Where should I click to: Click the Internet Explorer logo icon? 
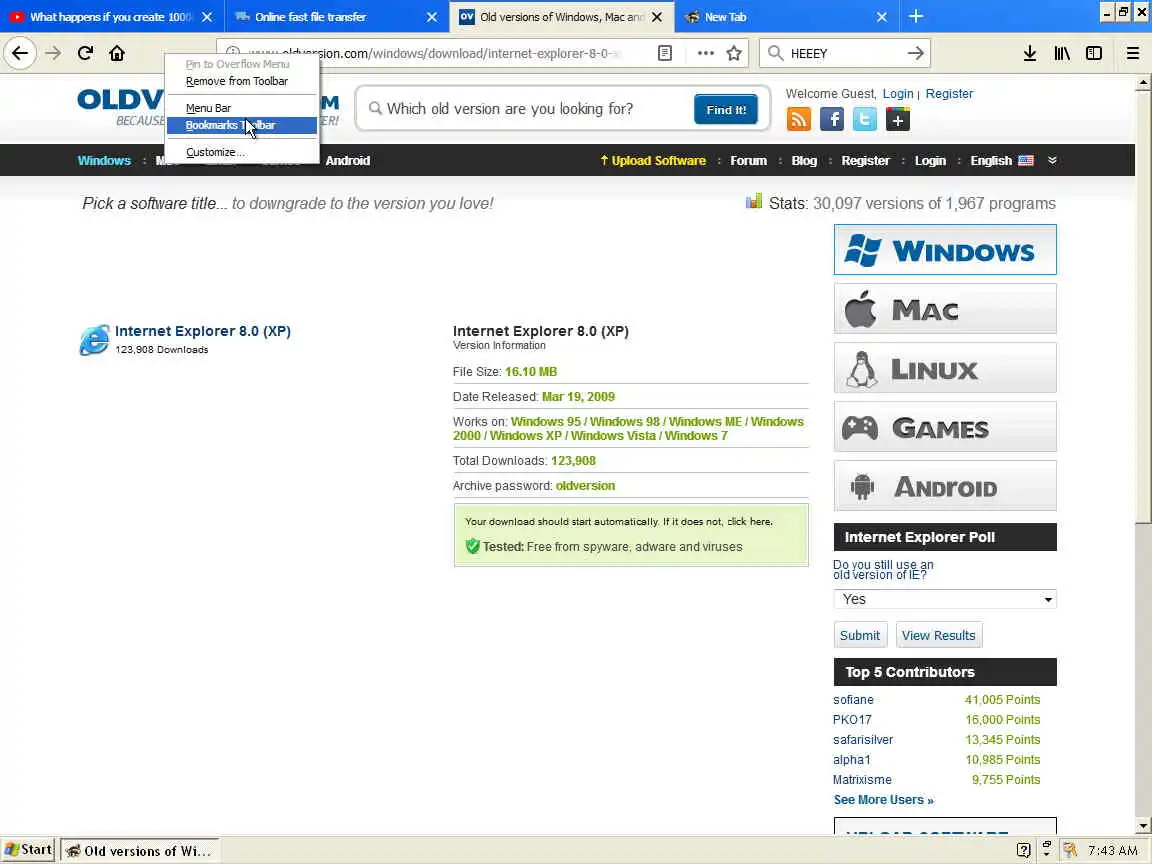[94, 340]
